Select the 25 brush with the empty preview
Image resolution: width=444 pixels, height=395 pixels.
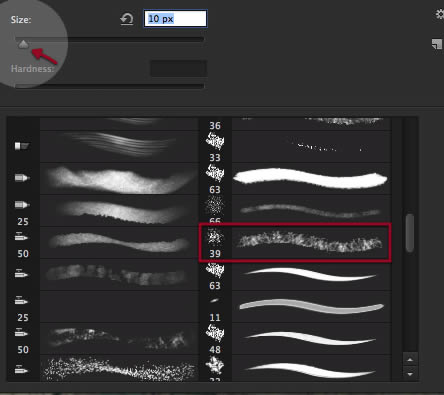point(103,306)
